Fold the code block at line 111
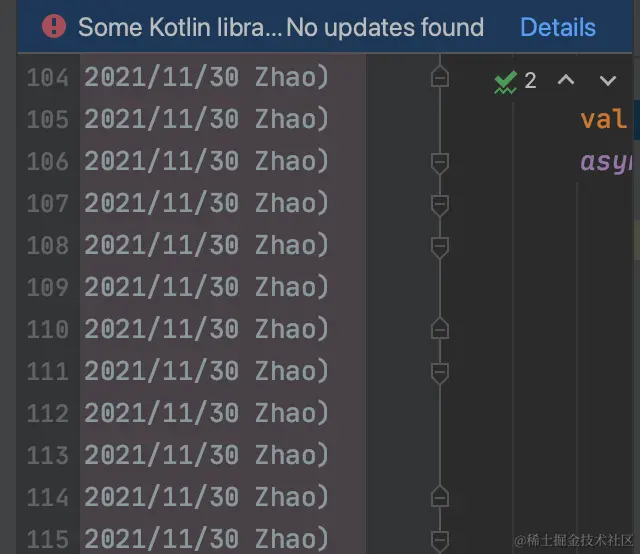Screen dimensions: 640x554 439,371
